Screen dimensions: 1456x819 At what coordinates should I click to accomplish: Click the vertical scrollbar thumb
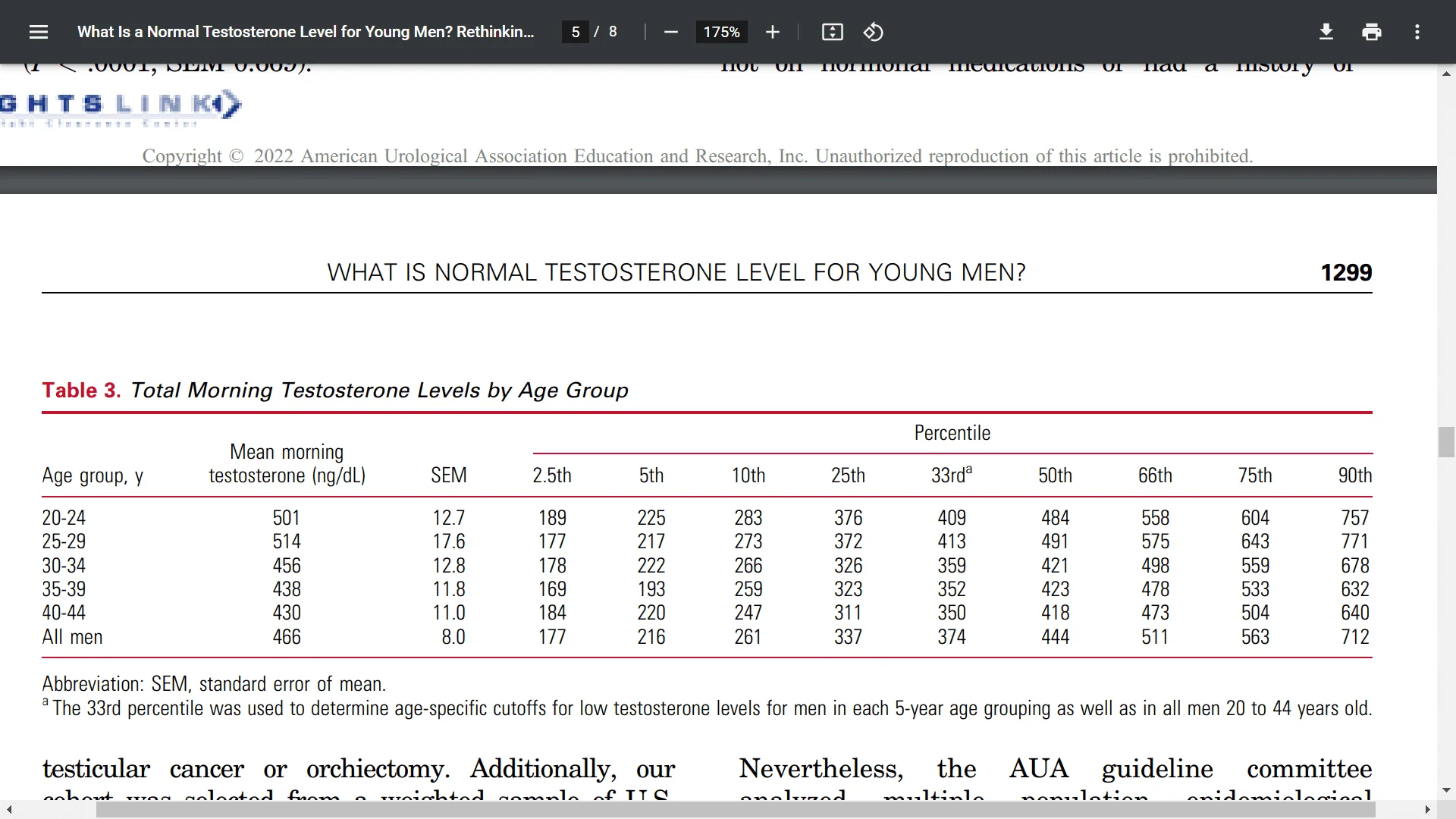coord(1446,442)
